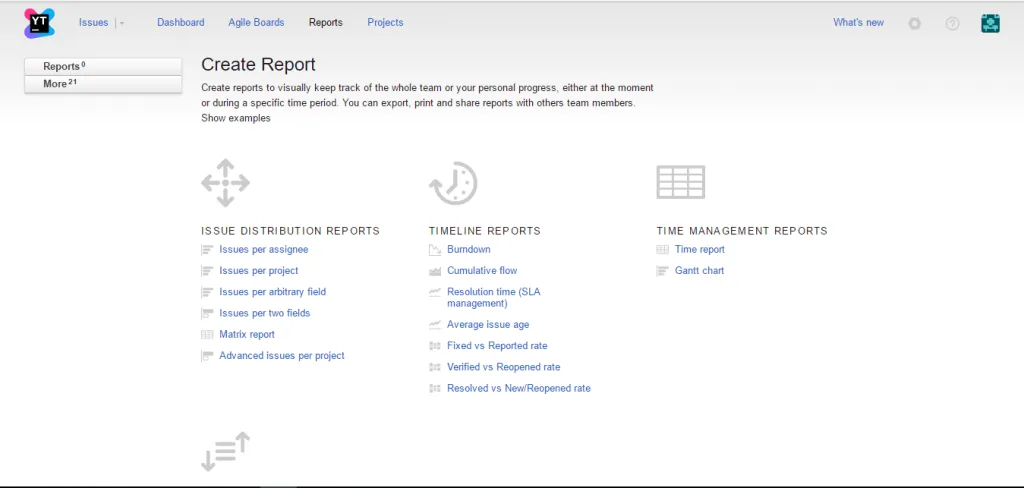Open Advanced issues per project report

[282, 355]
